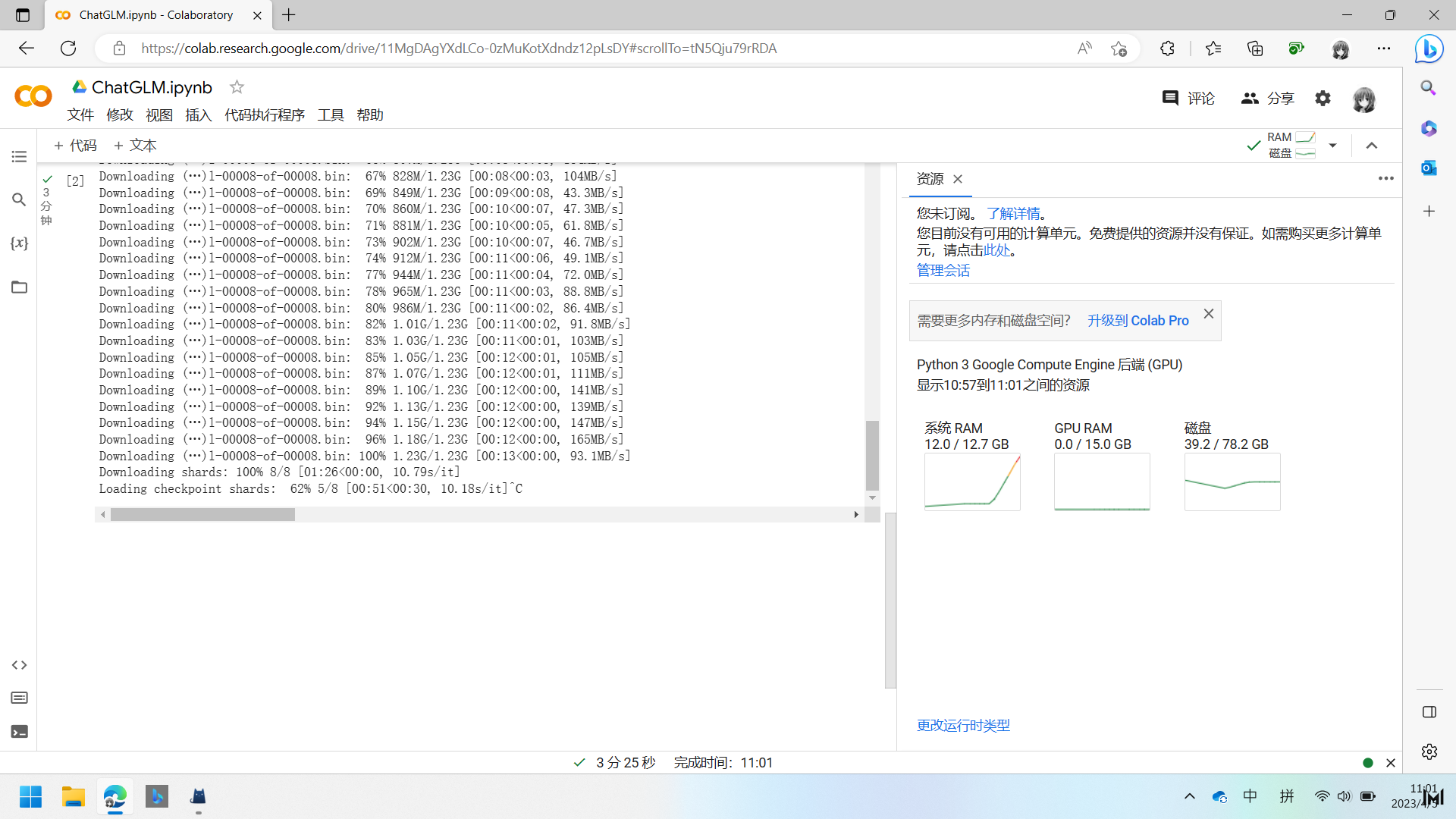Click the cell output vertical scrollbar thumb

coord(872,456)
